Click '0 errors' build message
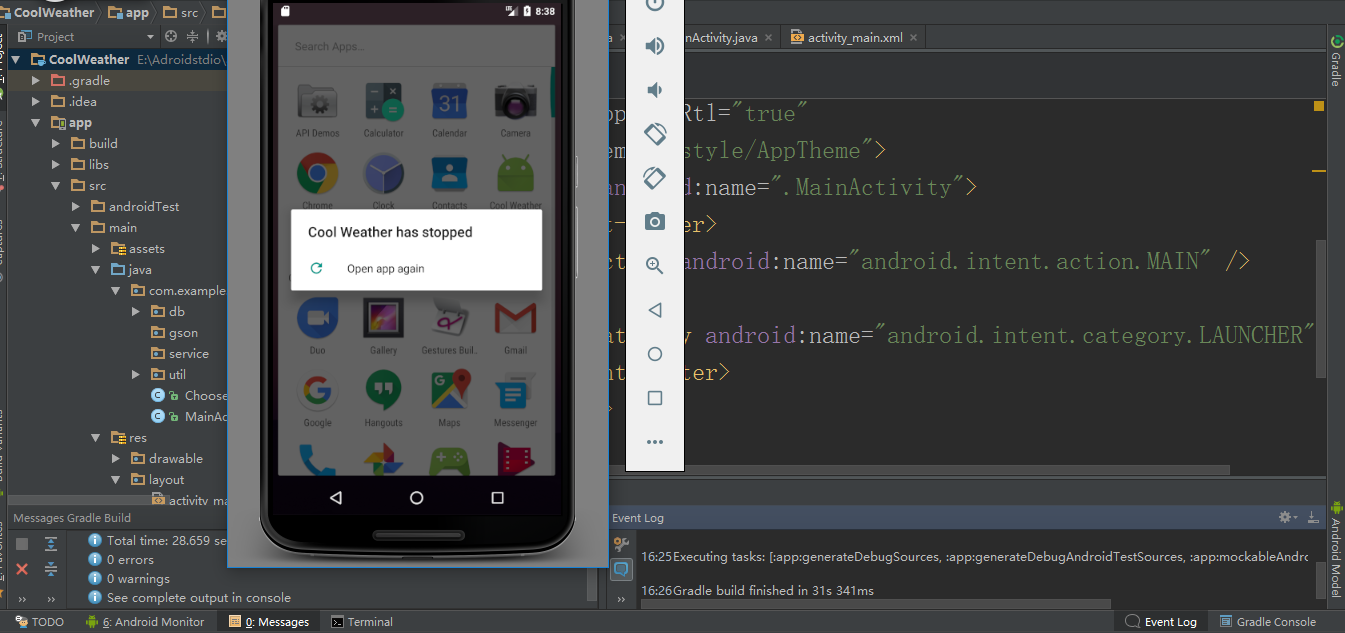The width and height of the screenshot is (1345, 633). point(130,559)
